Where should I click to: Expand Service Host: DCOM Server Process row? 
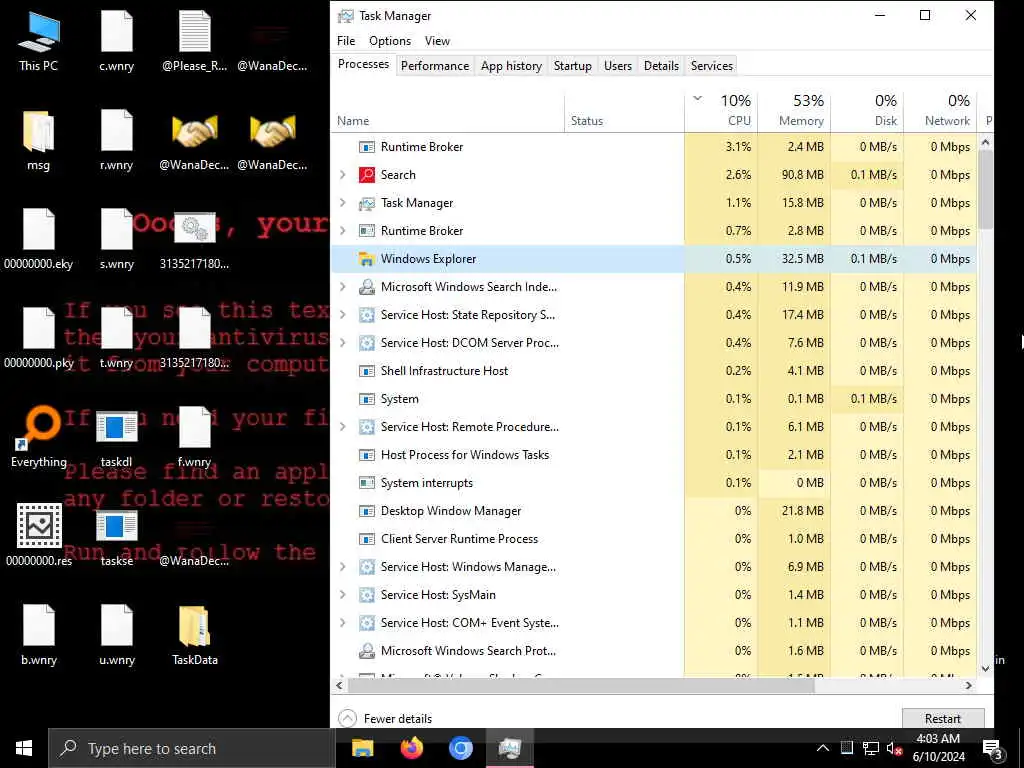point(343,343)
